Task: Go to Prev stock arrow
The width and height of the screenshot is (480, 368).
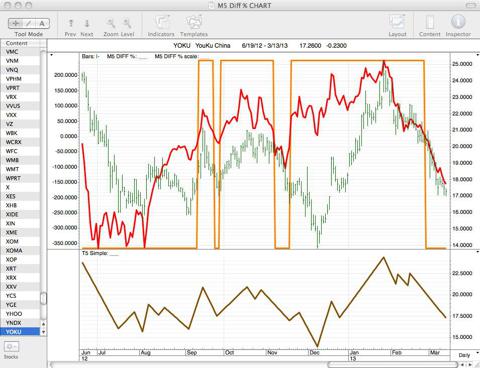Action: [71, 23]
